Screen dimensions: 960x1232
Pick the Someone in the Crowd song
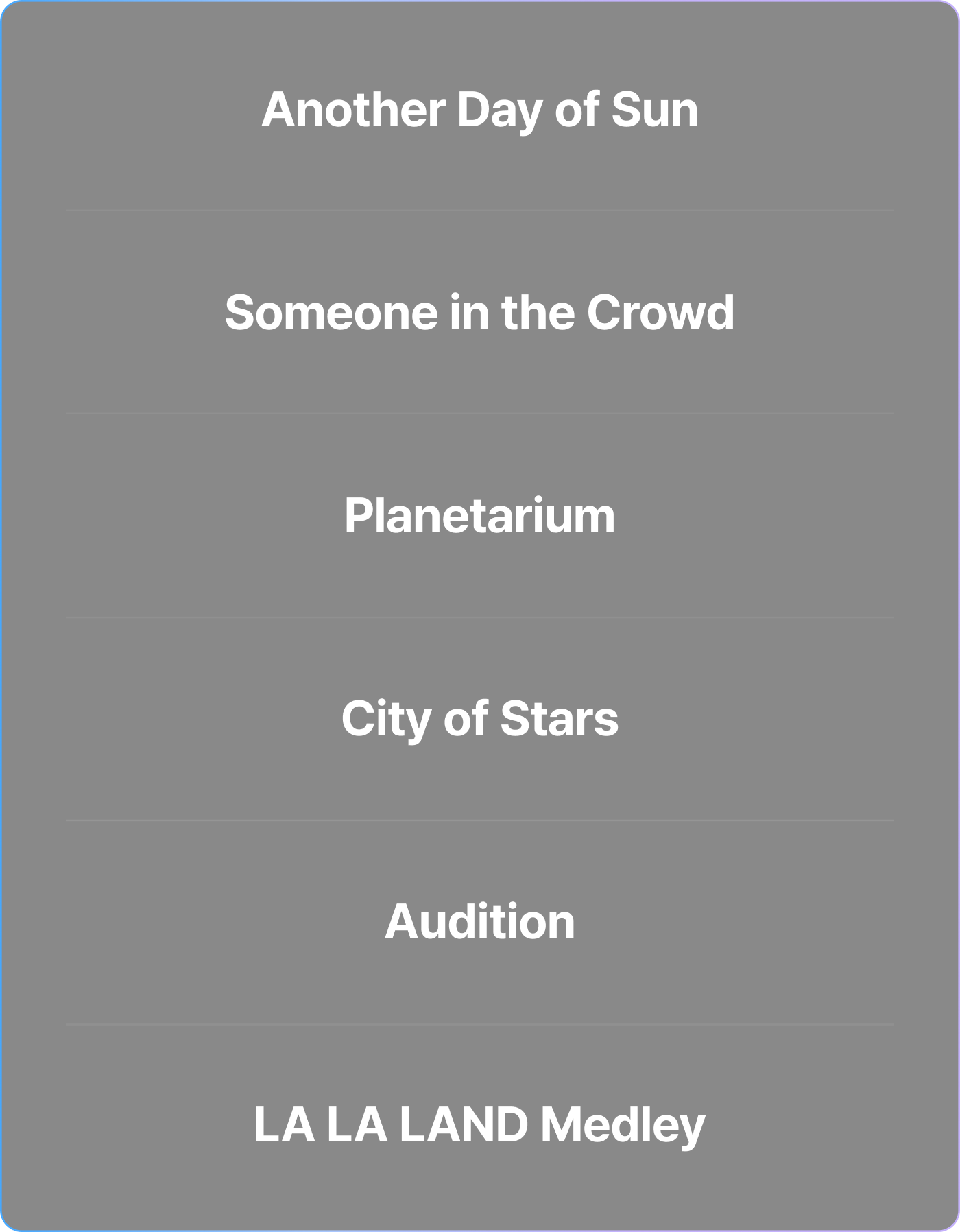click(480, 313)
